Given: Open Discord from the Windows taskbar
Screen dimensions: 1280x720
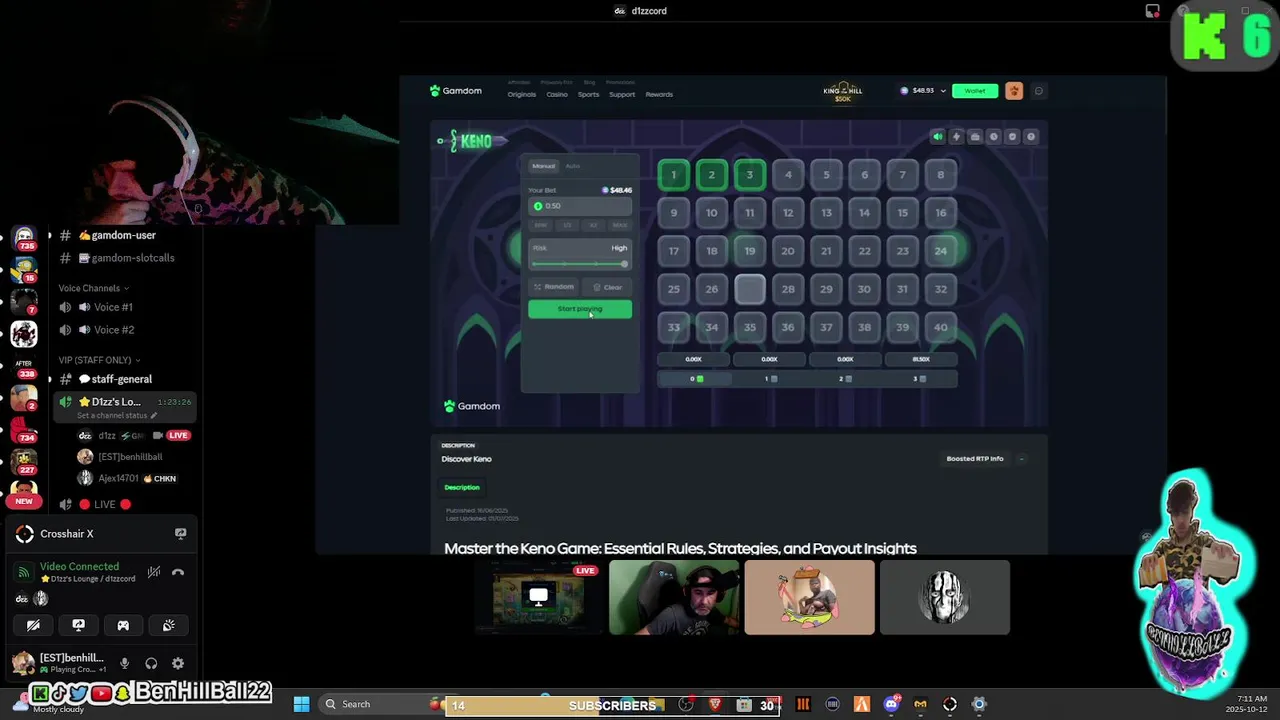Looking at the screenshot, I should 891,704.
